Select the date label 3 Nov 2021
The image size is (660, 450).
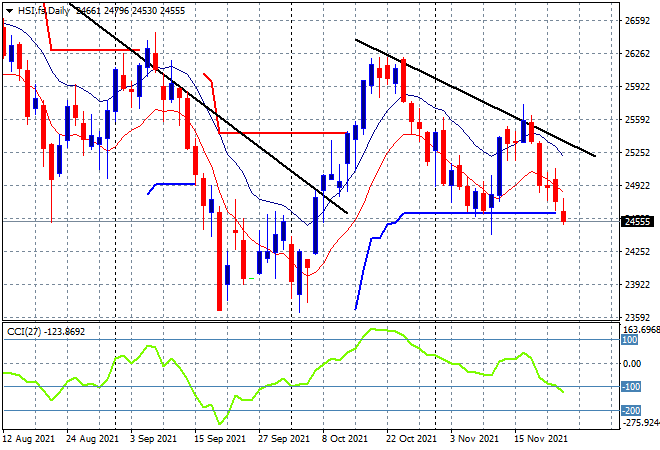[x=474, y=439]
